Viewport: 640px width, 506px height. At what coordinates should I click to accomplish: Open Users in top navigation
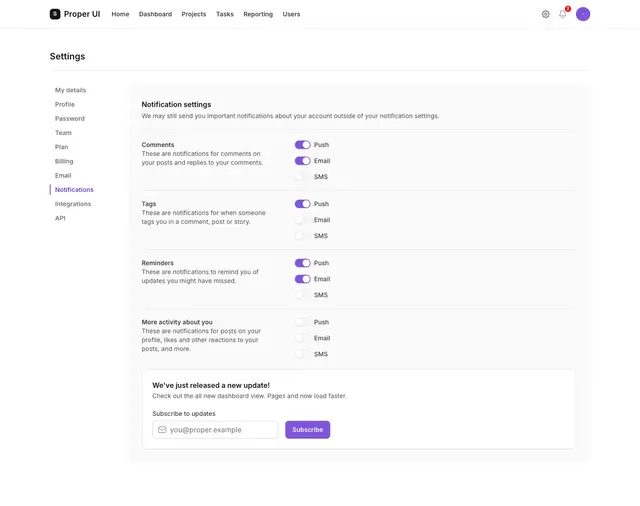(291, 14)
